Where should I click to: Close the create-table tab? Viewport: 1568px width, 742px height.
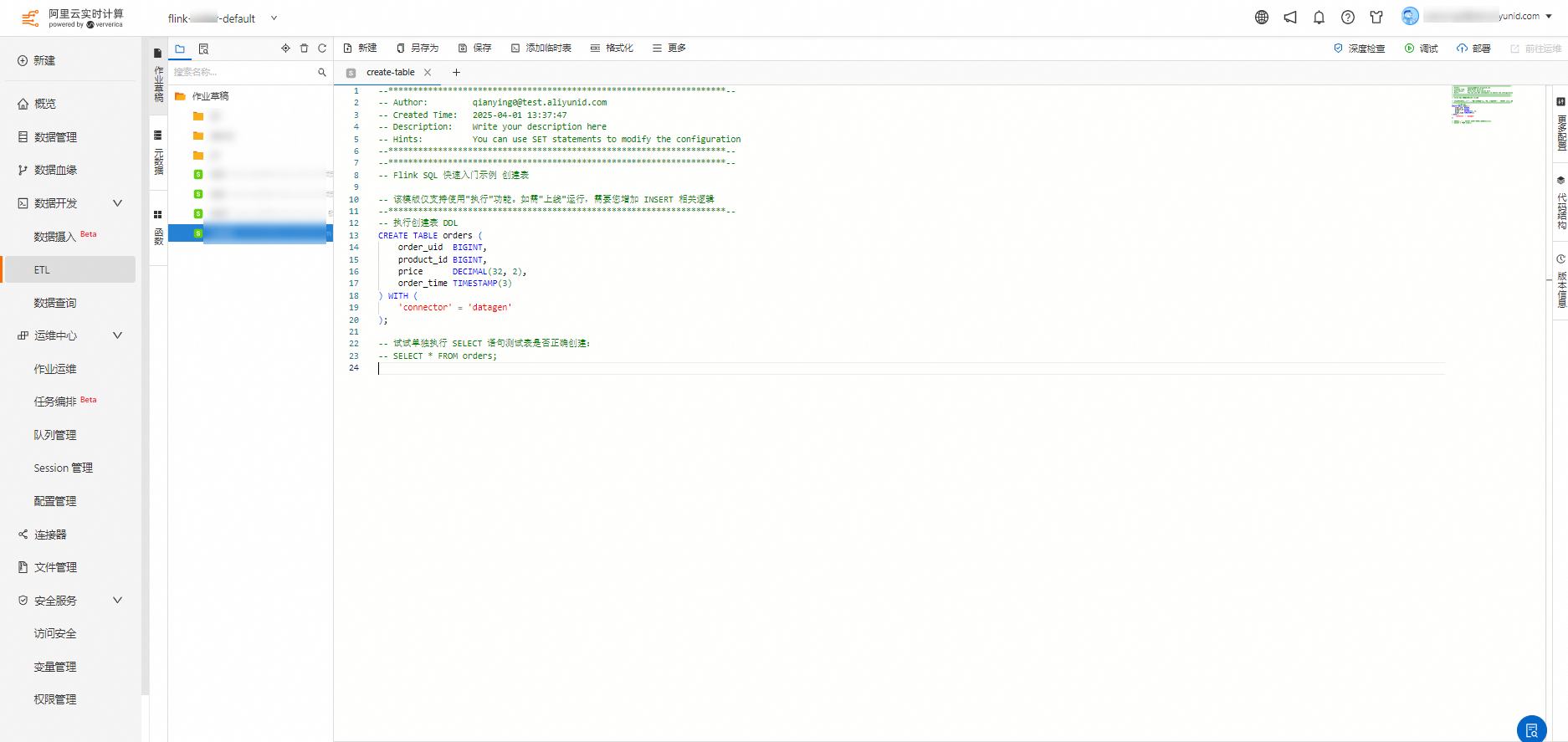(428, 73)
